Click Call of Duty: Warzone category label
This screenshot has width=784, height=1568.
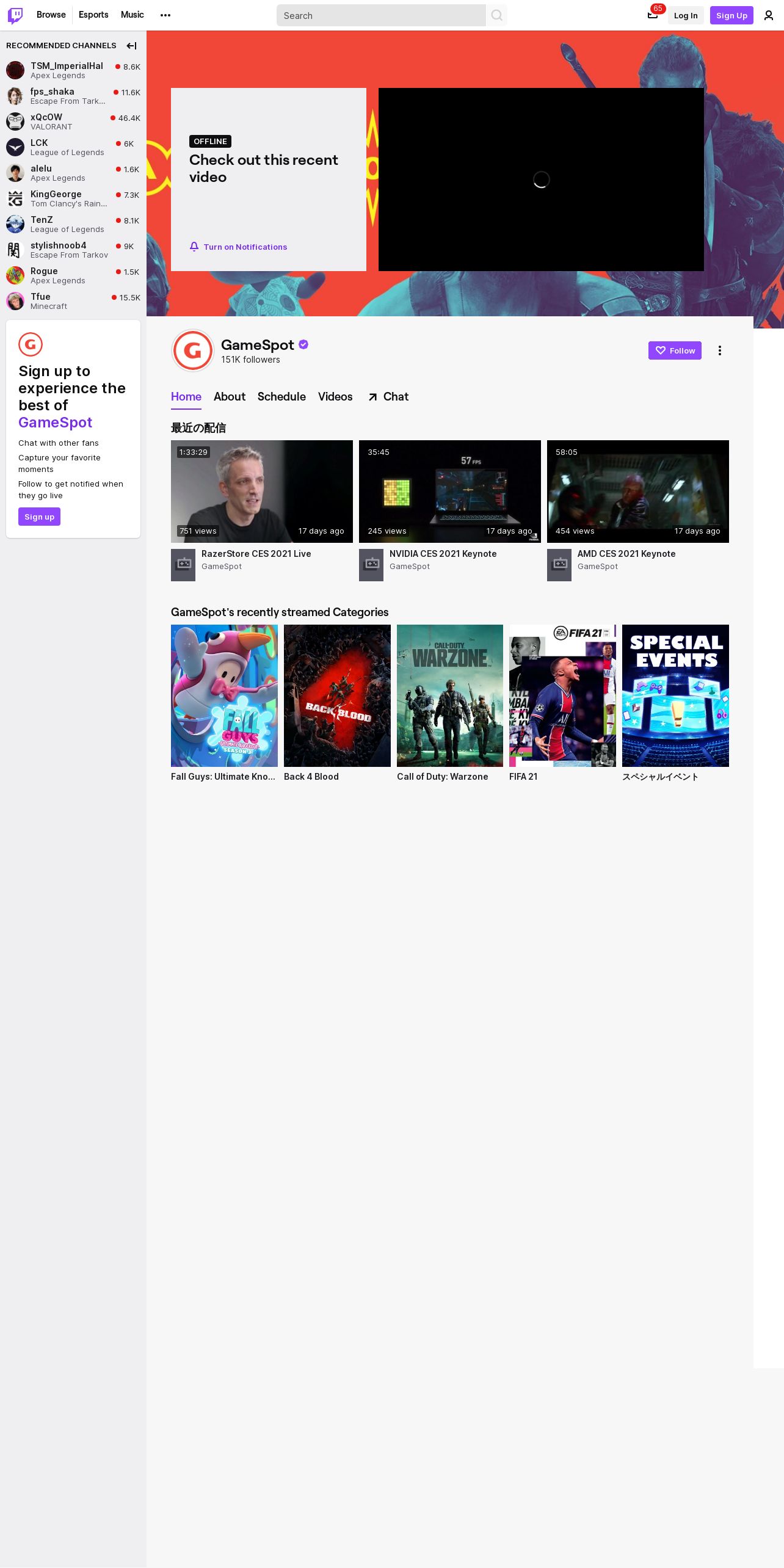pos(443,777)
